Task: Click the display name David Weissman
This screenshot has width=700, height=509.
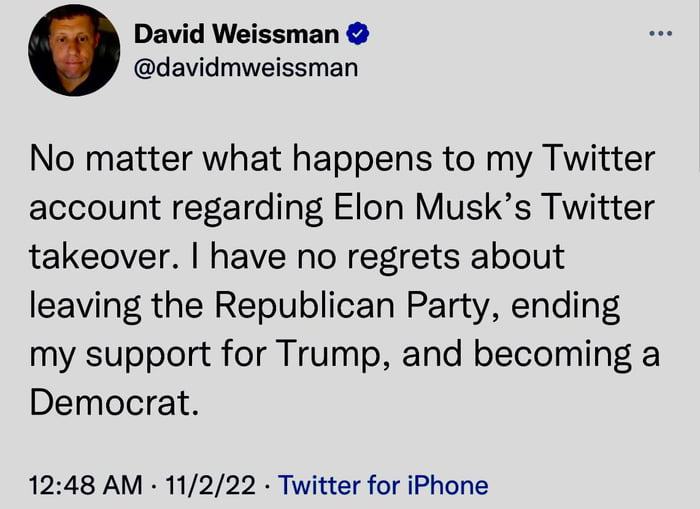Action: tap(237, 35)
